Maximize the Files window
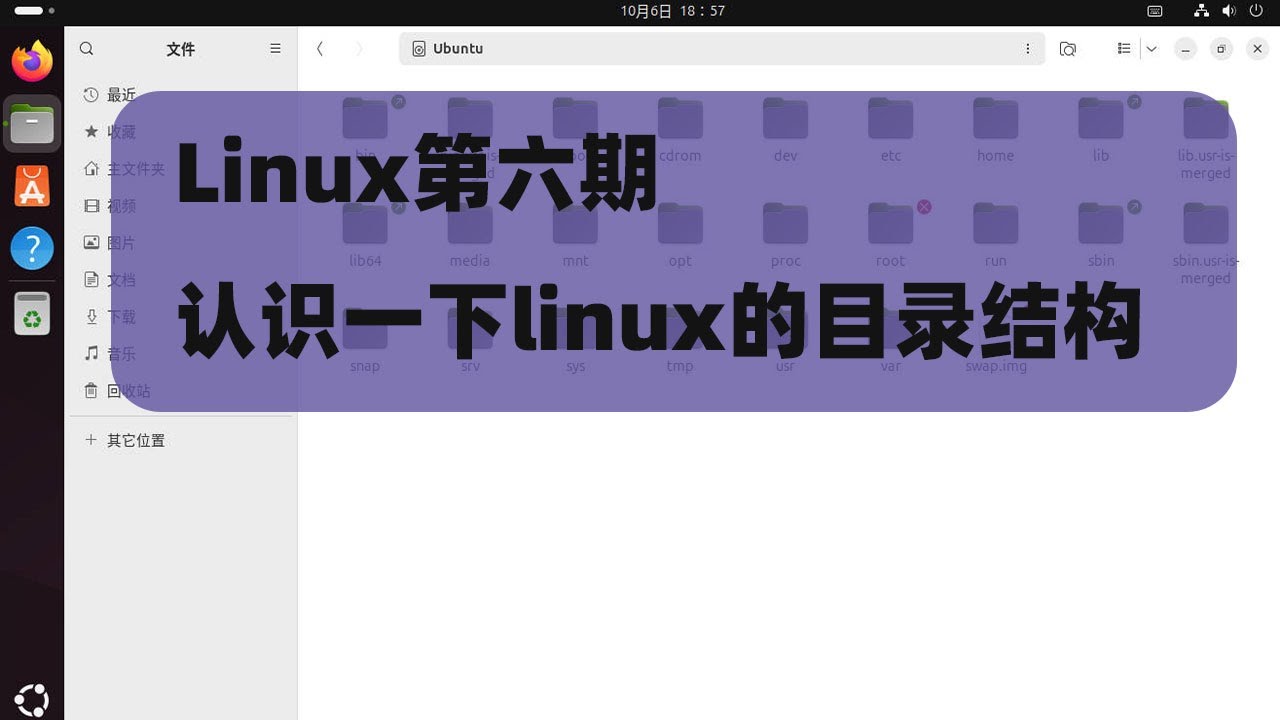The image size is (1280, 720). [x=1221, y=49]
